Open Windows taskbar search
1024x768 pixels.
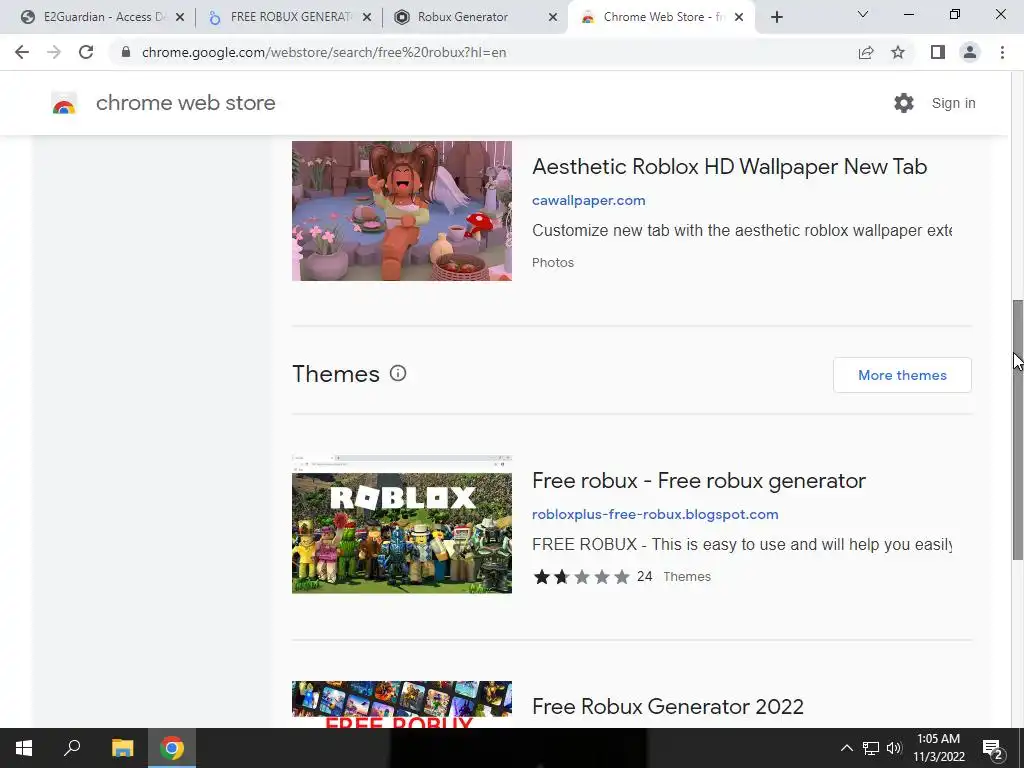[x=72, y=748]
